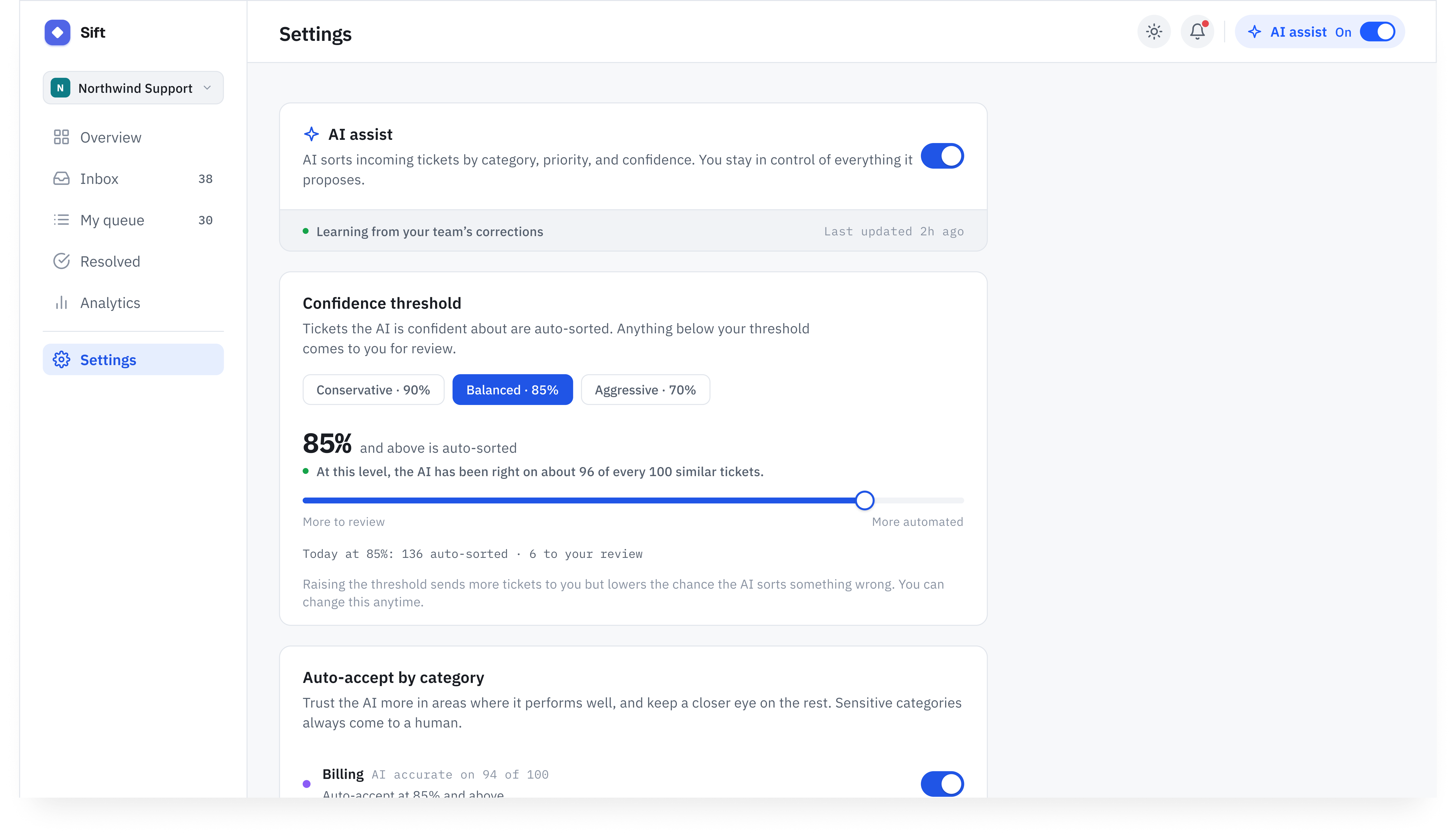Viewport: 1456px width, 839px height.
Task: Click the Analytics bar chart icon
Action: [x=61, y=303]
